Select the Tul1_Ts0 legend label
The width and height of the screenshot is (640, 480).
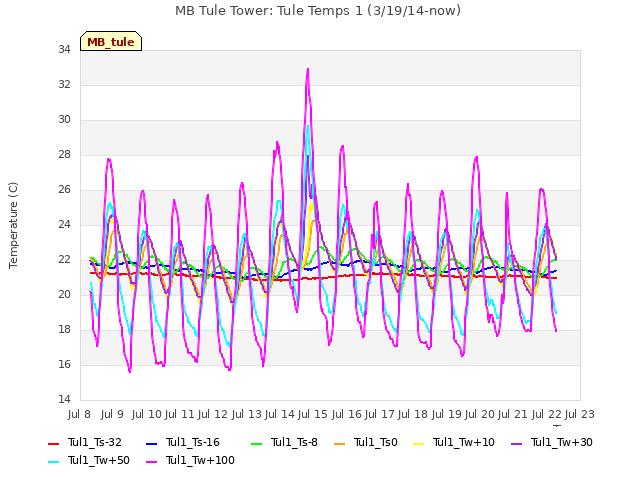pos(376,442)
